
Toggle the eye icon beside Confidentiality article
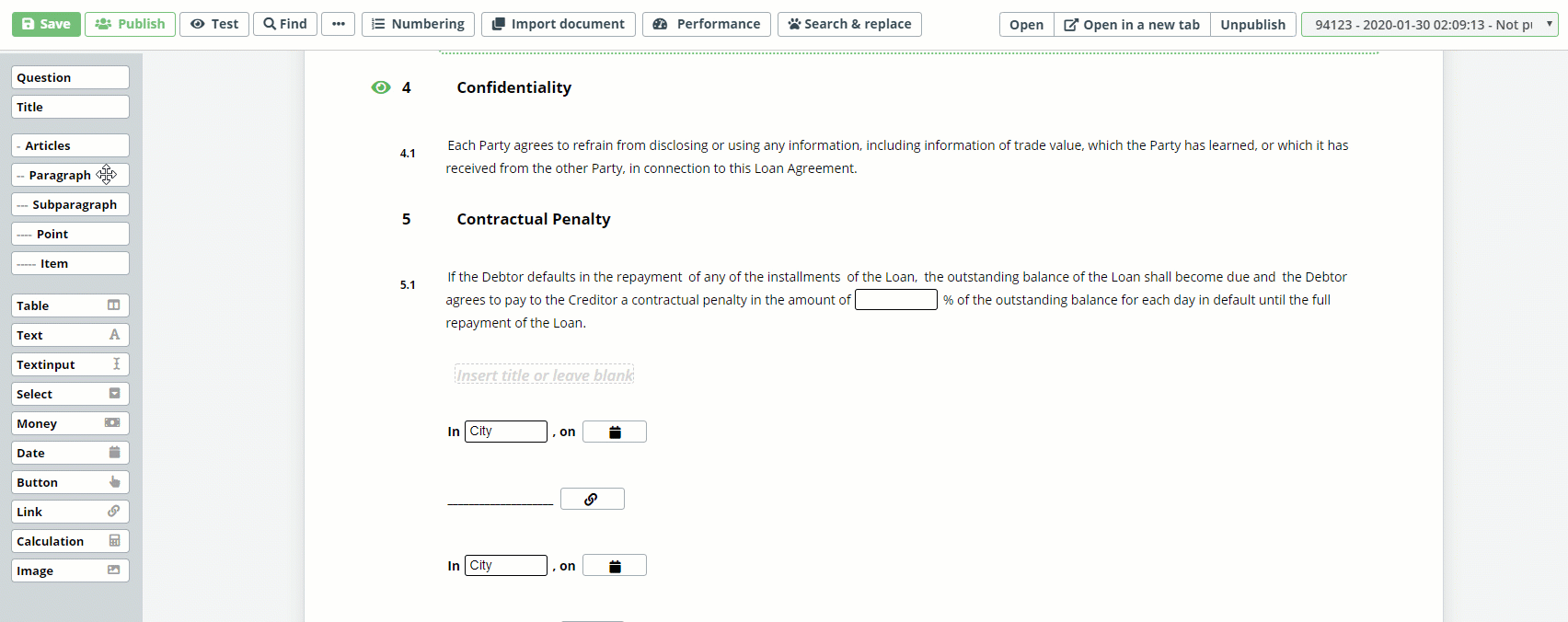(x=381, y=87)
